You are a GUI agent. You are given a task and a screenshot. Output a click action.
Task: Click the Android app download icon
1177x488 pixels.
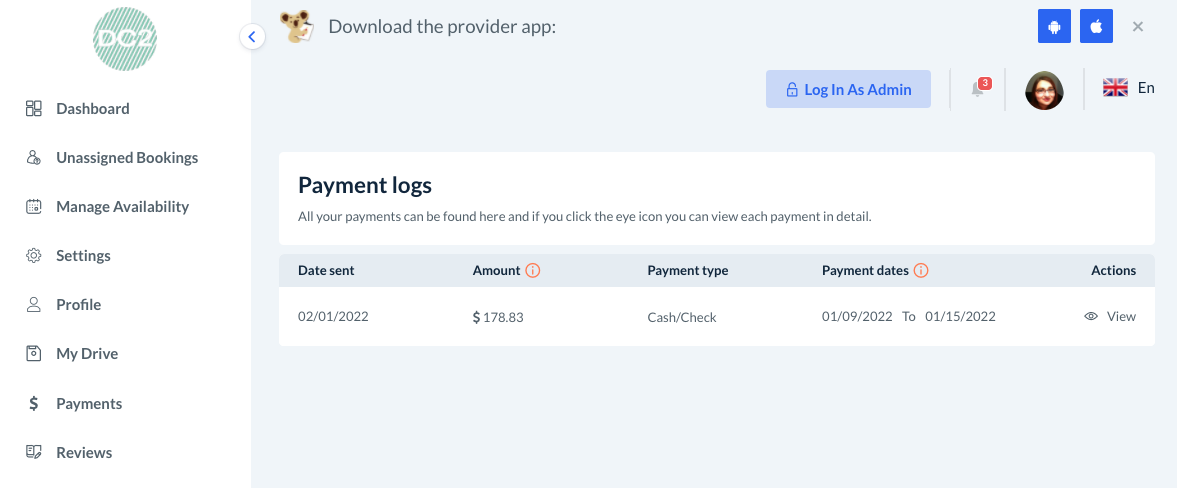(x=1054, y=27)
